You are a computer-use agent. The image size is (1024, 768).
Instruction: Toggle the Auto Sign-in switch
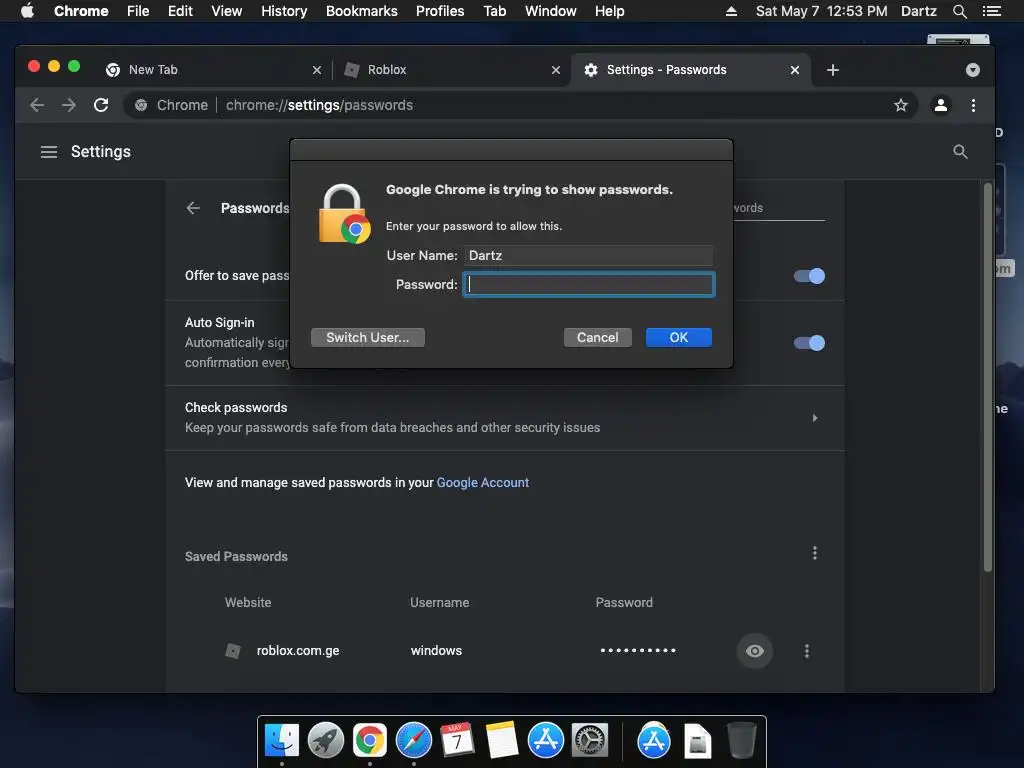click(x=809, y=343)
